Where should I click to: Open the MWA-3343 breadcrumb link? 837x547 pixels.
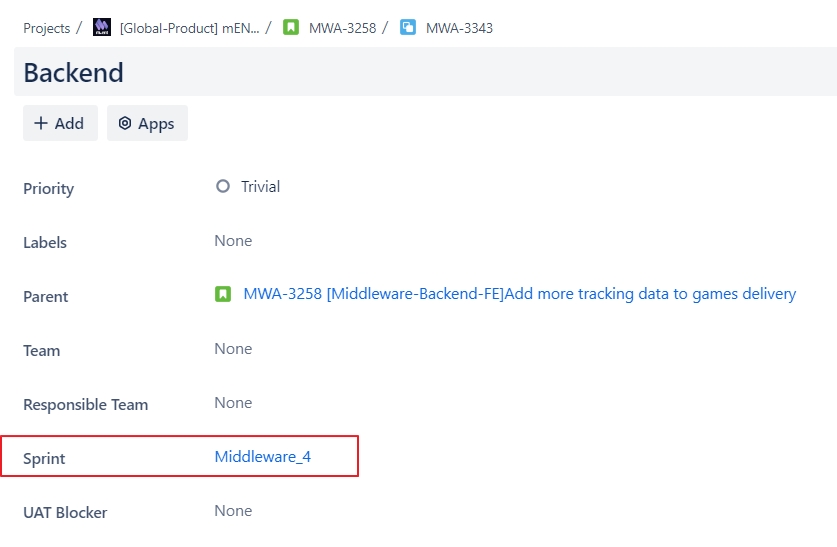pyautogui.click(x=459, y=28)
